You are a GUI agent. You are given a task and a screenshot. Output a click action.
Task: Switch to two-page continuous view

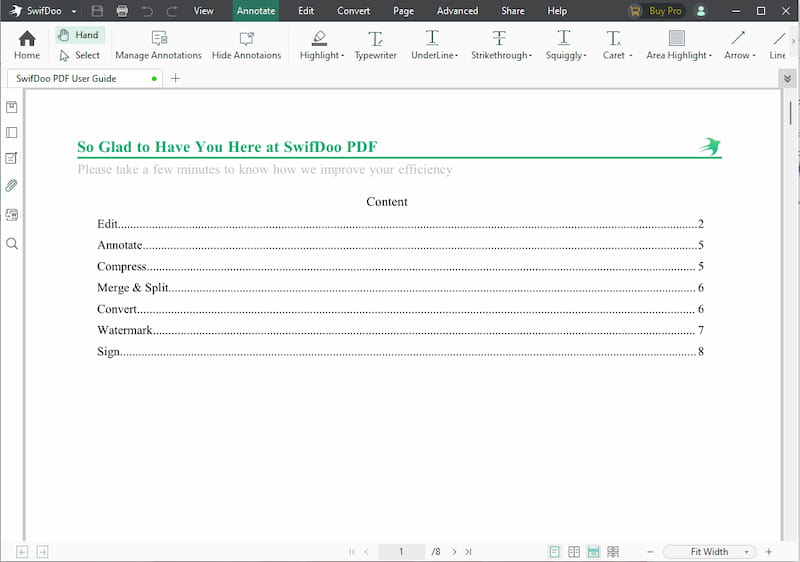point(613,551)
